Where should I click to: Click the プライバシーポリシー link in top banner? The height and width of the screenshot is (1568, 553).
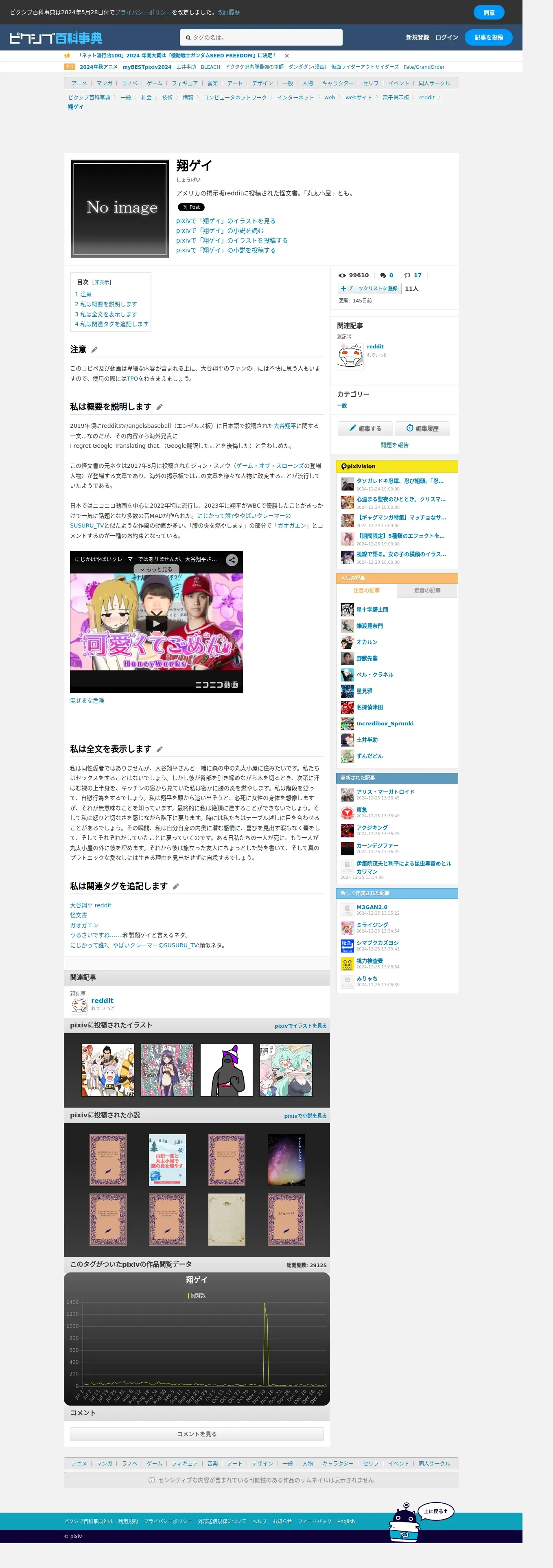pos(143,12)
